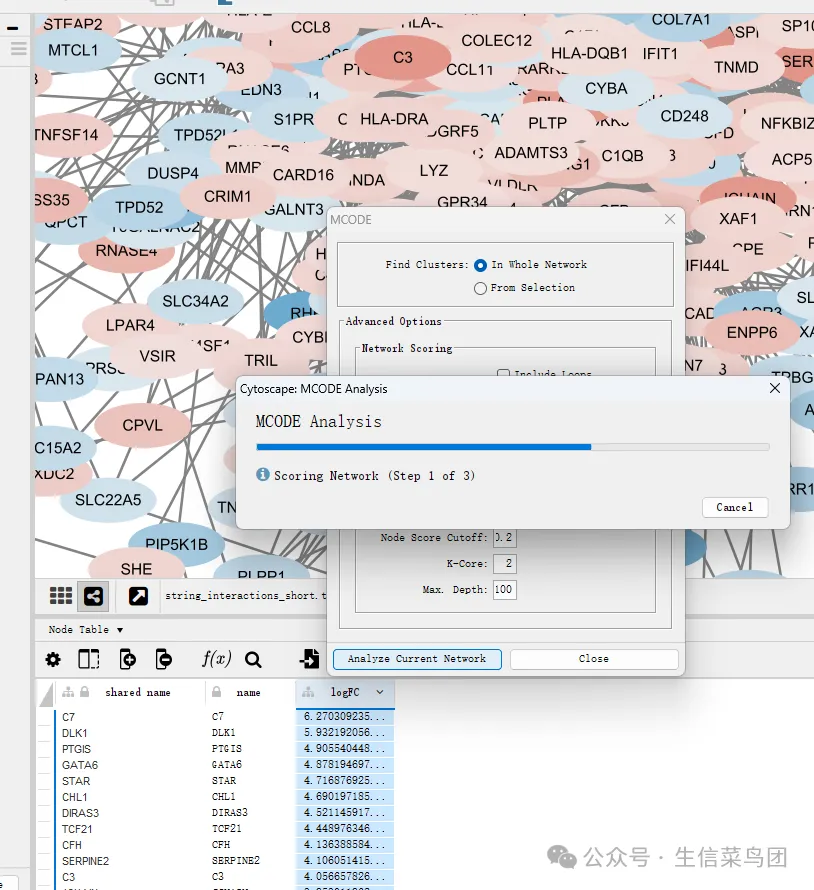Click the Analyze Current Network button
Viewport: 814px width, 890px height.
coord(417,659)
